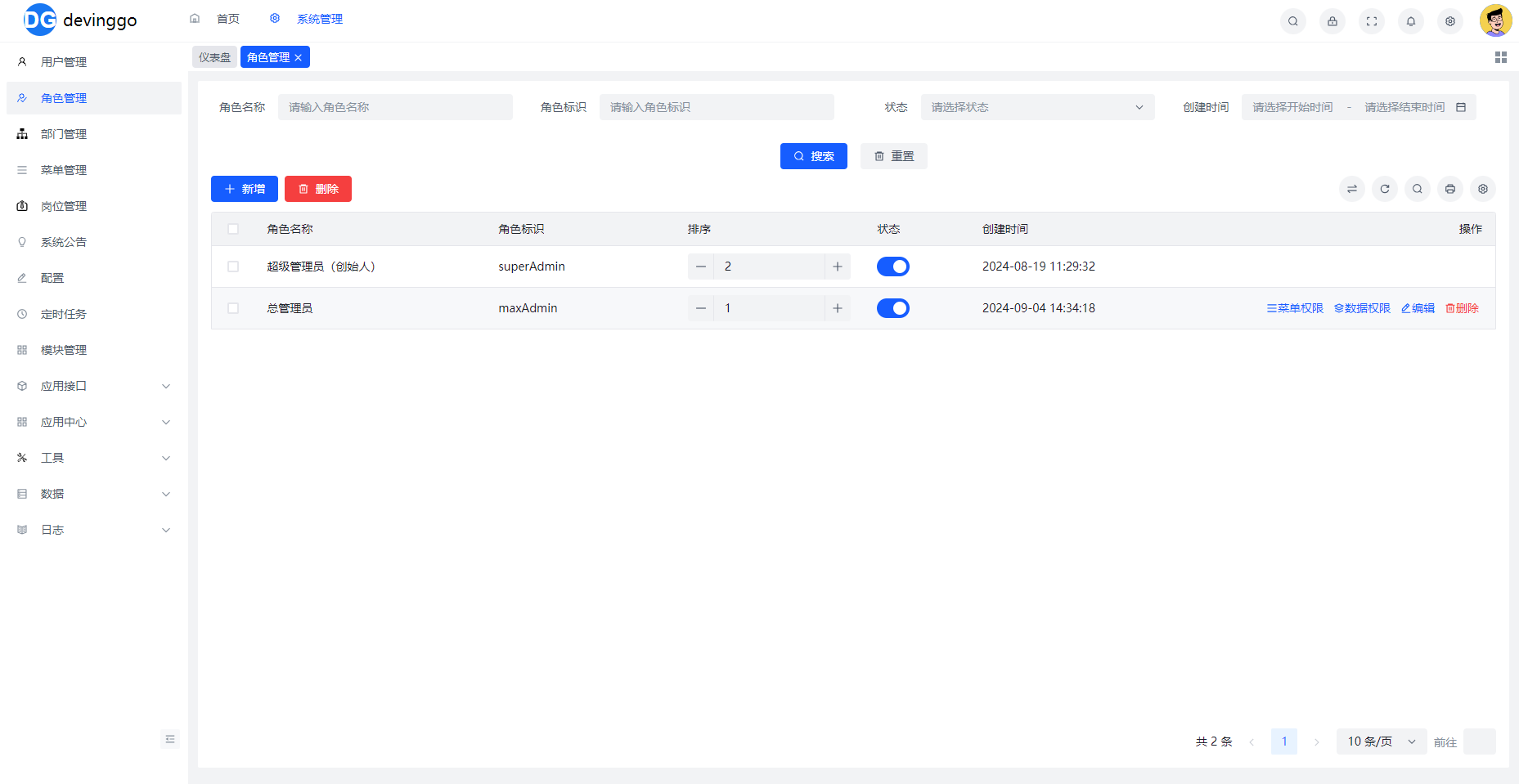Click the 前往 page jump input

[1480, 741]
